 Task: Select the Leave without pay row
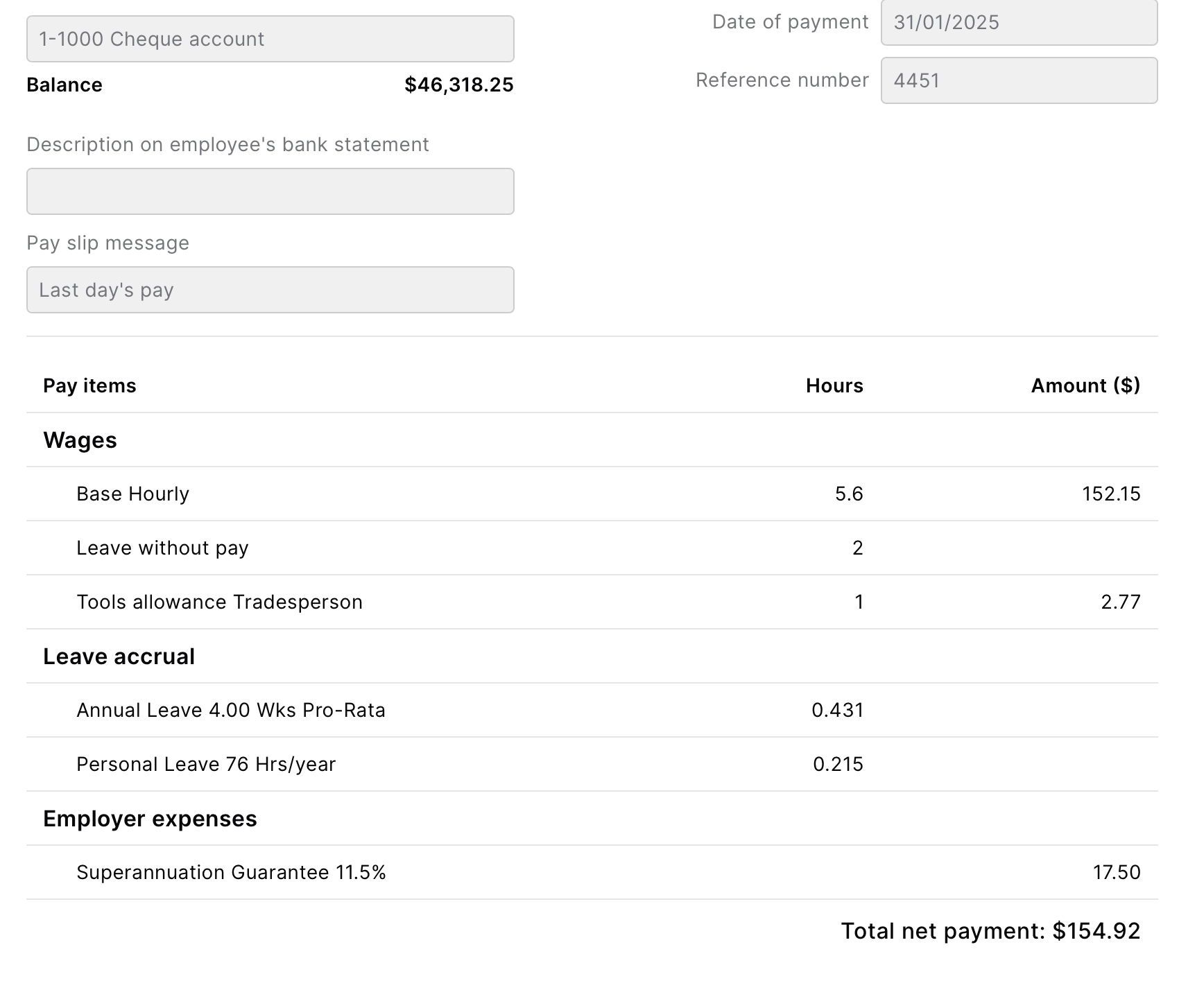[162, 548]
